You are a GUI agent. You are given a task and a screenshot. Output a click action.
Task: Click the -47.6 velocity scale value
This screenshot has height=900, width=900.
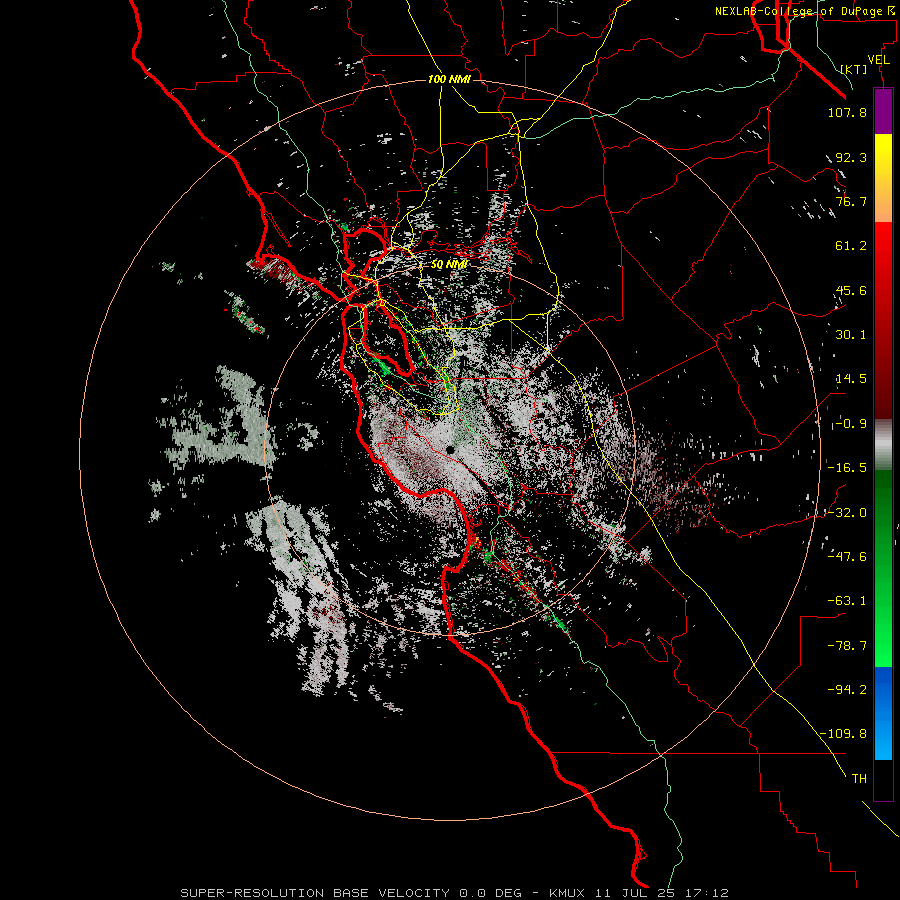pos(847,557)
